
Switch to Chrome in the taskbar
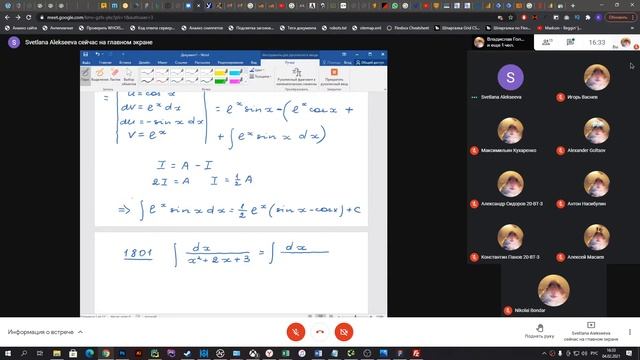coord(106,353)
